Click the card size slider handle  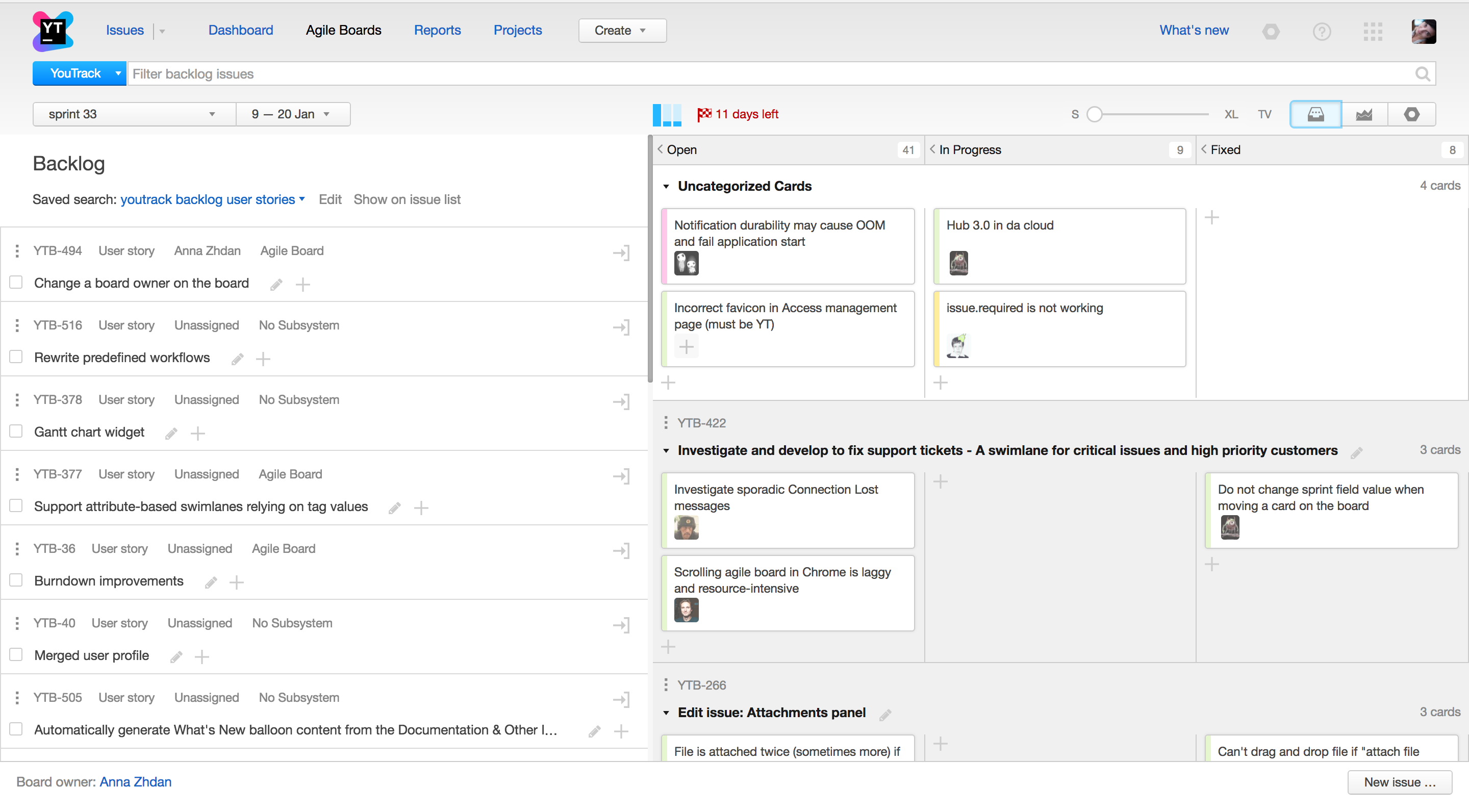(x=1094, y=114)
